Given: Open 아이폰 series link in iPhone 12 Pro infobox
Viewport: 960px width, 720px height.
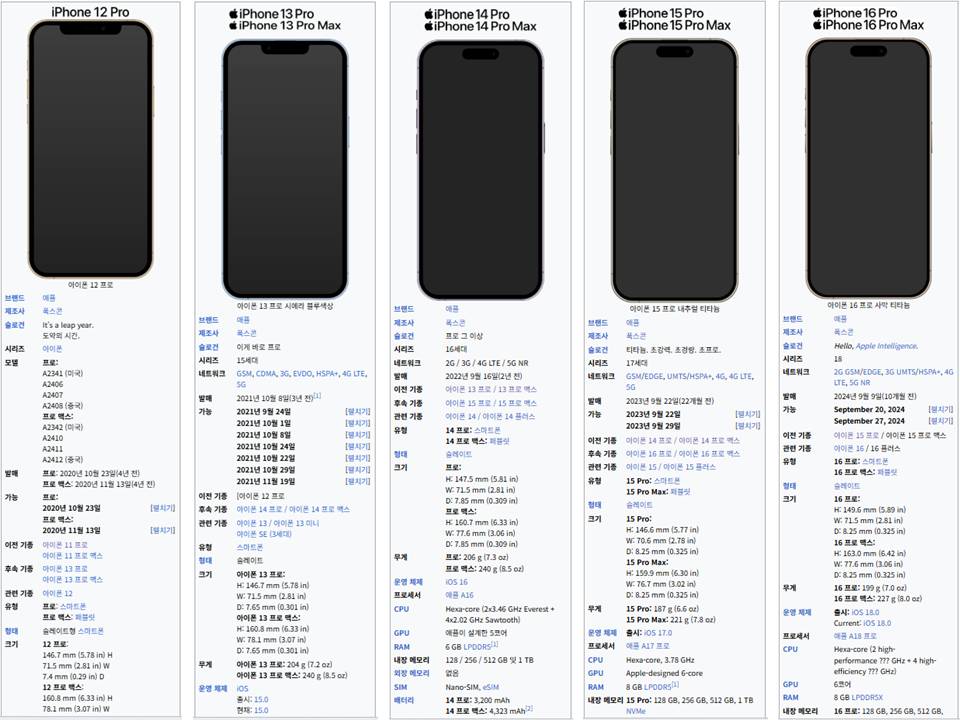Looking at the screenshot, I should click(52, 349).
